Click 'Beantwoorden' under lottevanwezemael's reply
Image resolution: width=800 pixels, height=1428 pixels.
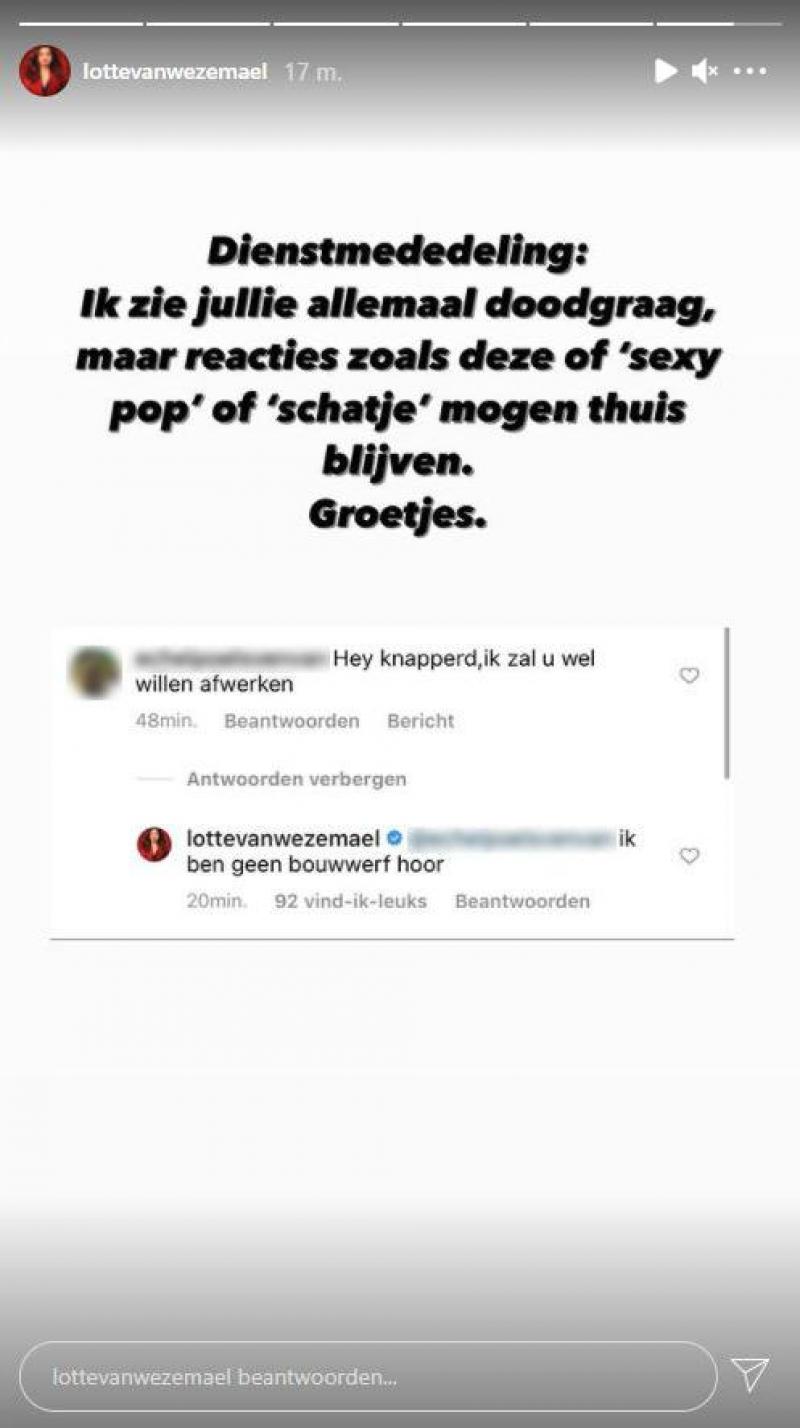(x=522, y=901)
